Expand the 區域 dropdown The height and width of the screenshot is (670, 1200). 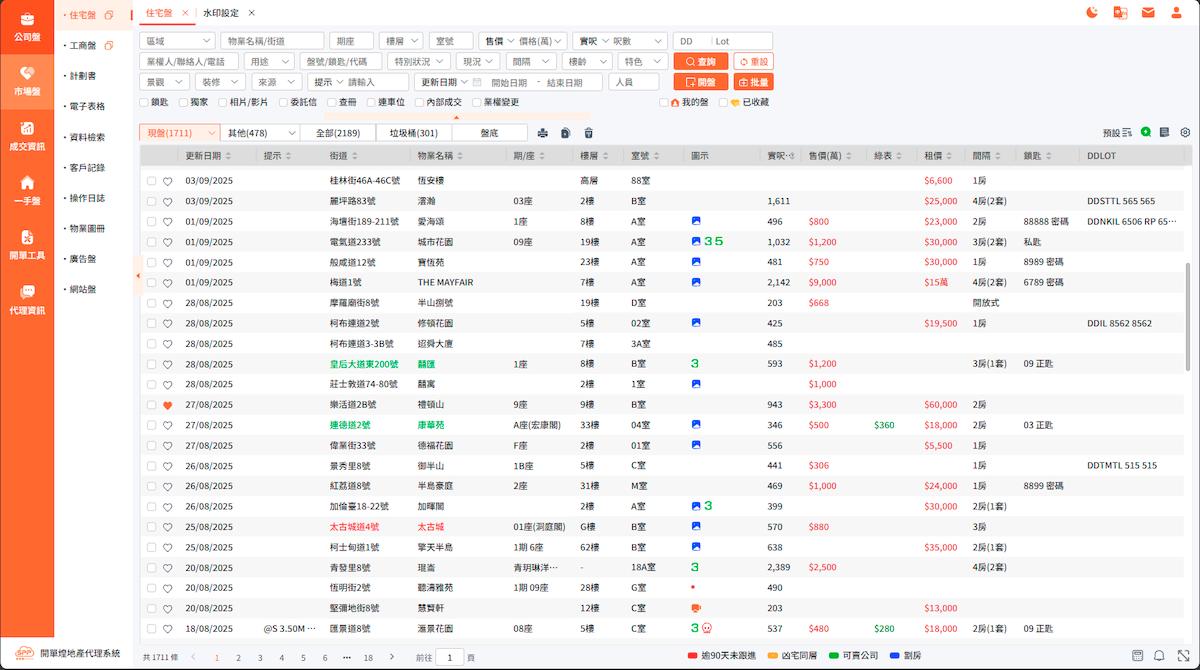tap(179, 41)
